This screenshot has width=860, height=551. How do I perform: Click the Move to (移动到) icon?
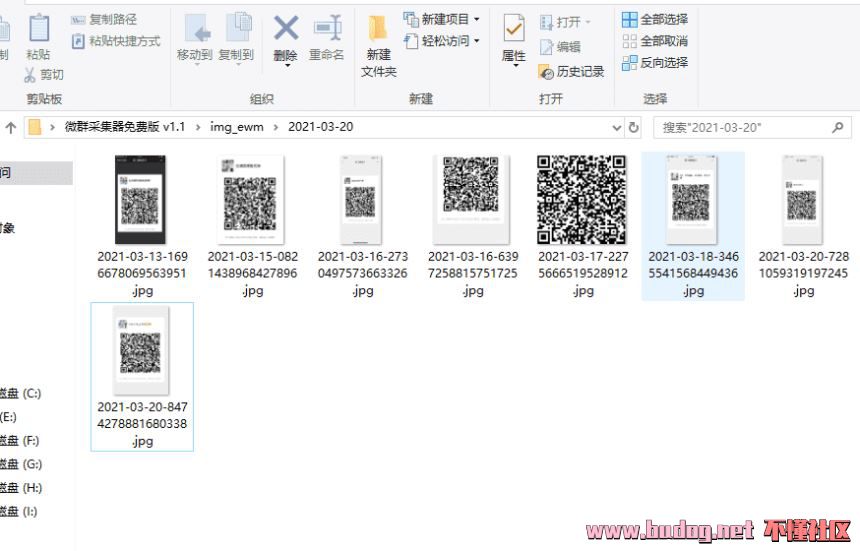196,29
